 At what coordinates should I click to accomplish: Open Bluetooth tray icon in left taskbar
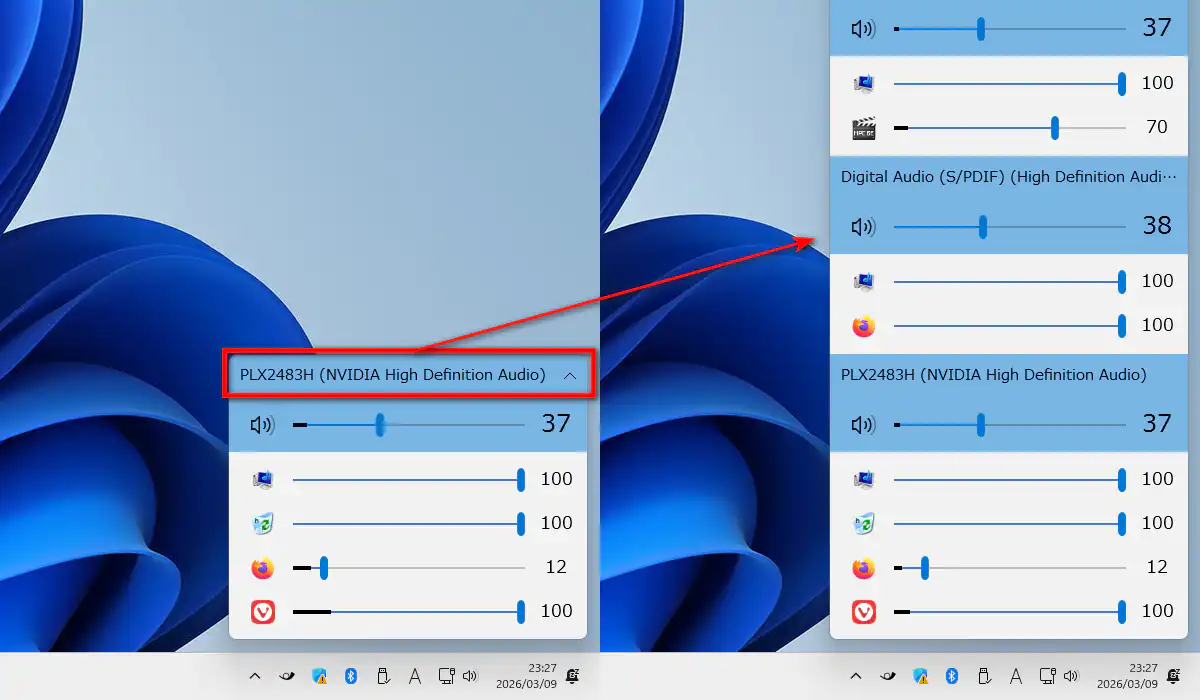coord(351,676)
